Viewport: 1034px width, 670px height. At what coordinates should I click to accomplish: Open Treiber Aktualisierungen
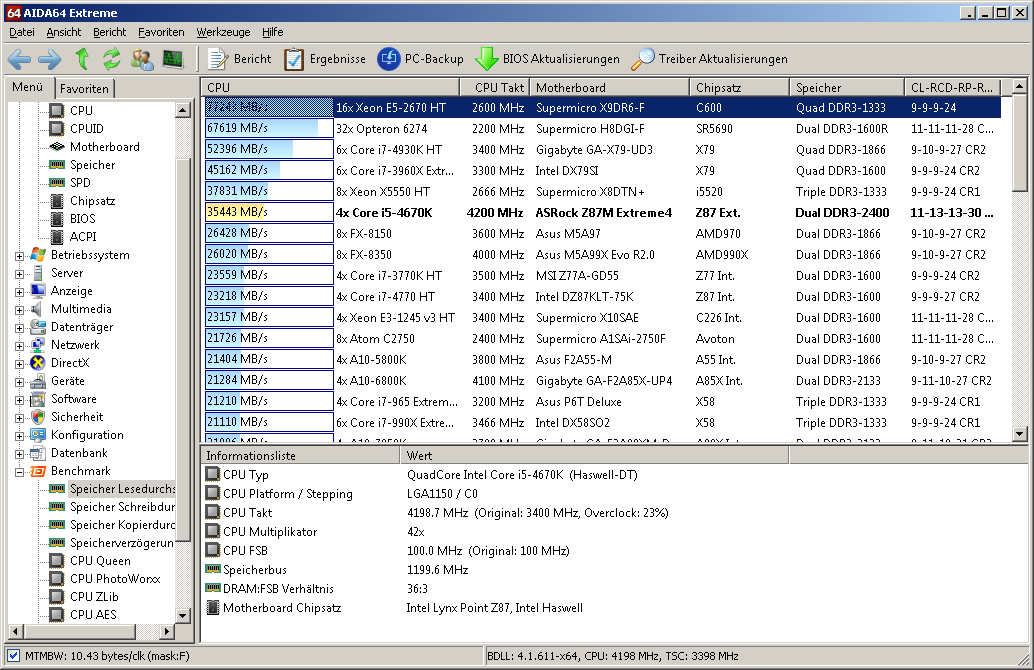coord(709,59)
